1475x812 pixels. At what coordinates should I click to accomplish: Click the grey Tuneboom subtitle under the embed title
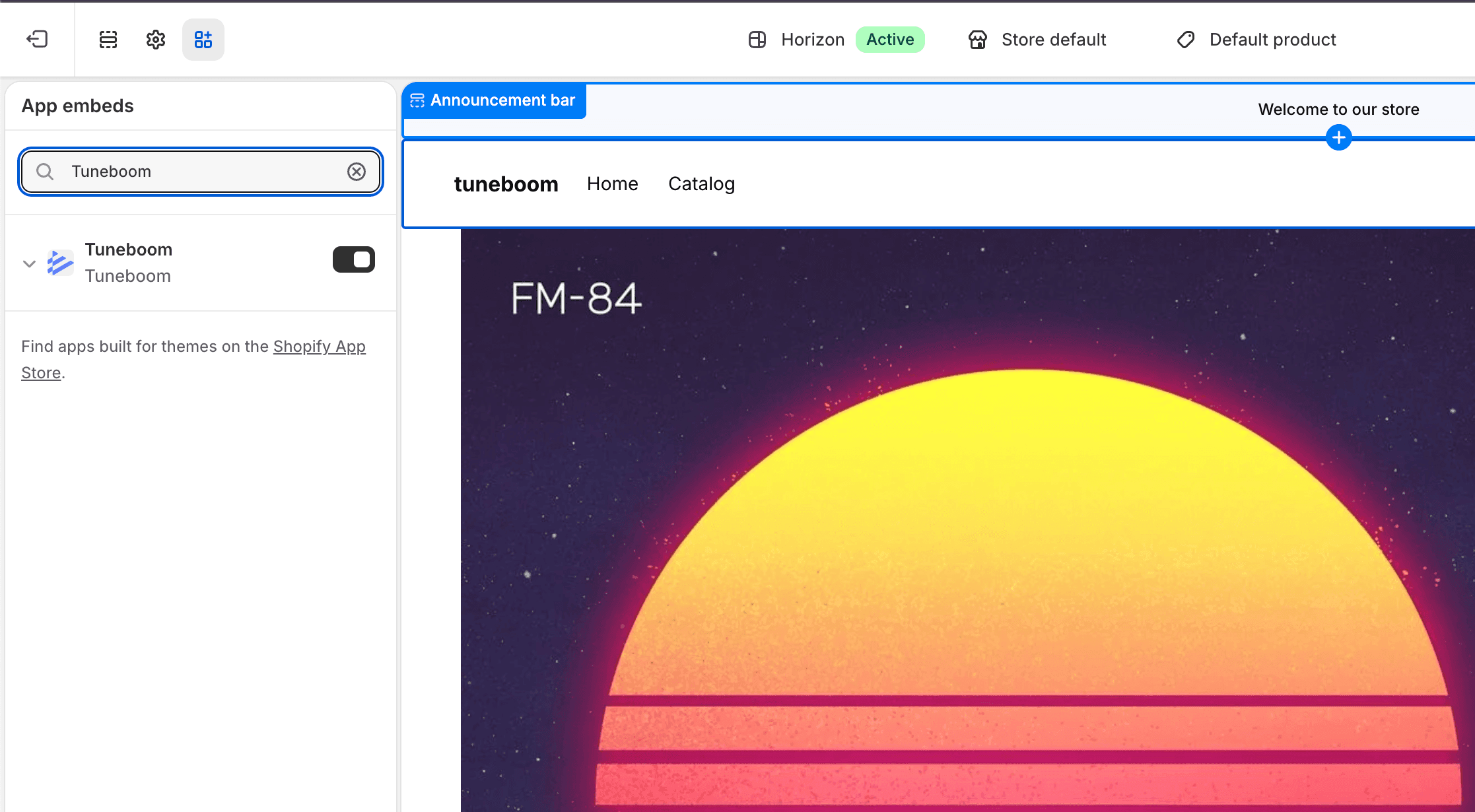point(127,276)
